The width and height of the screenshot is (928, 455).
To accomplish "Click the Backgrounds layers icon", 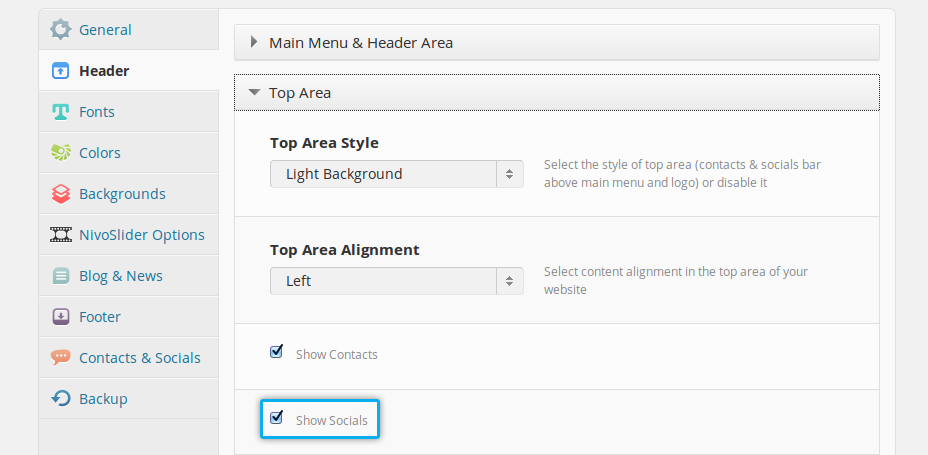I will pos(61,194).
